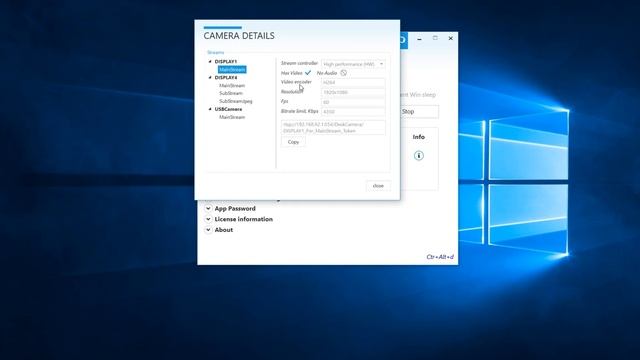Expand the About section
The image size is (640, 360).
point(208,230)
